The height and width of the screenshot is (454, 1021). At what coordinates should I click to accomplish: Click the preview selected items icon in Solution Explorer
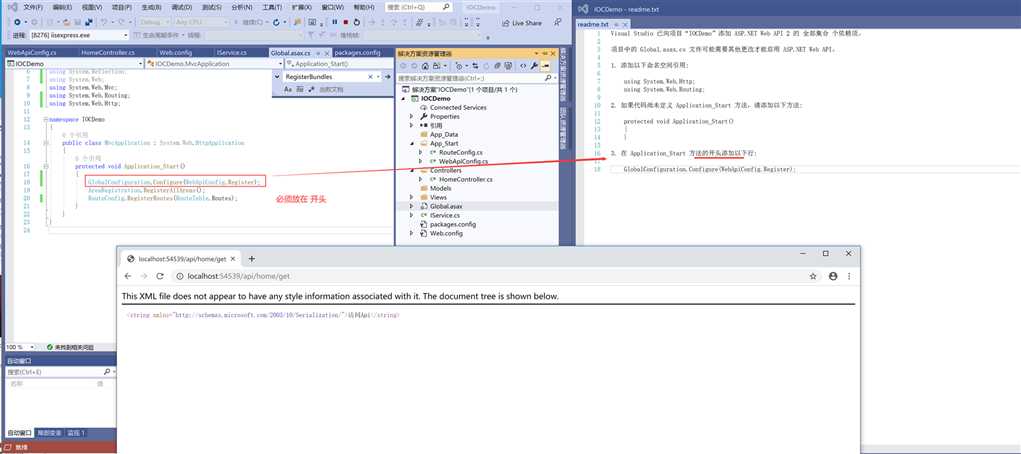[546, 66]
